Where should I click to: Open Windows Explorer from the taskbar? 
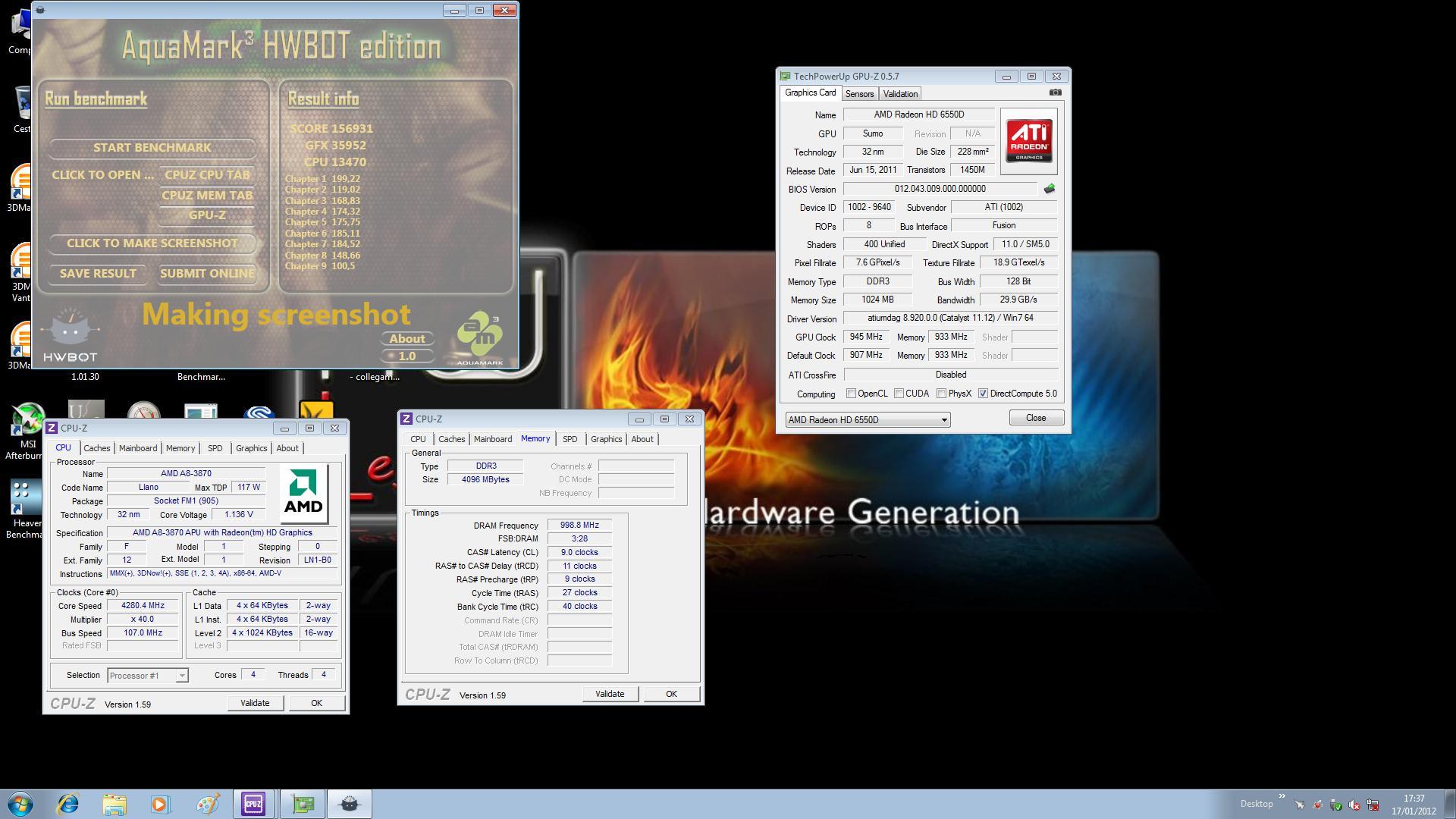(115, 804)
